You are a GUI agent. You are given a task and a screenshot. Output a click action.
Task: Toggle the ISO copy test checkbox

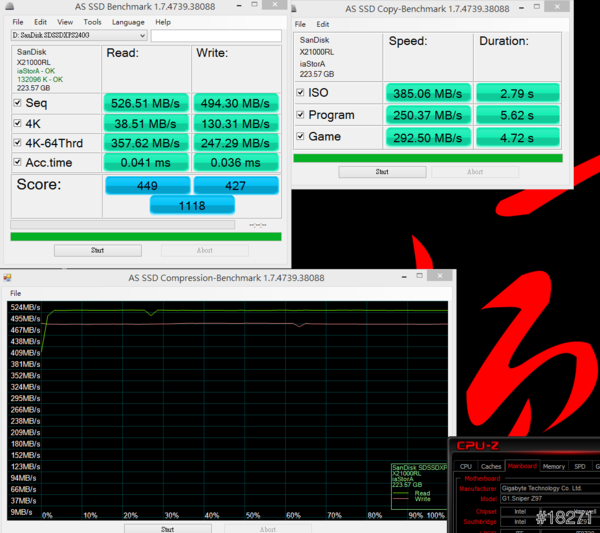[x=301, y=93]
